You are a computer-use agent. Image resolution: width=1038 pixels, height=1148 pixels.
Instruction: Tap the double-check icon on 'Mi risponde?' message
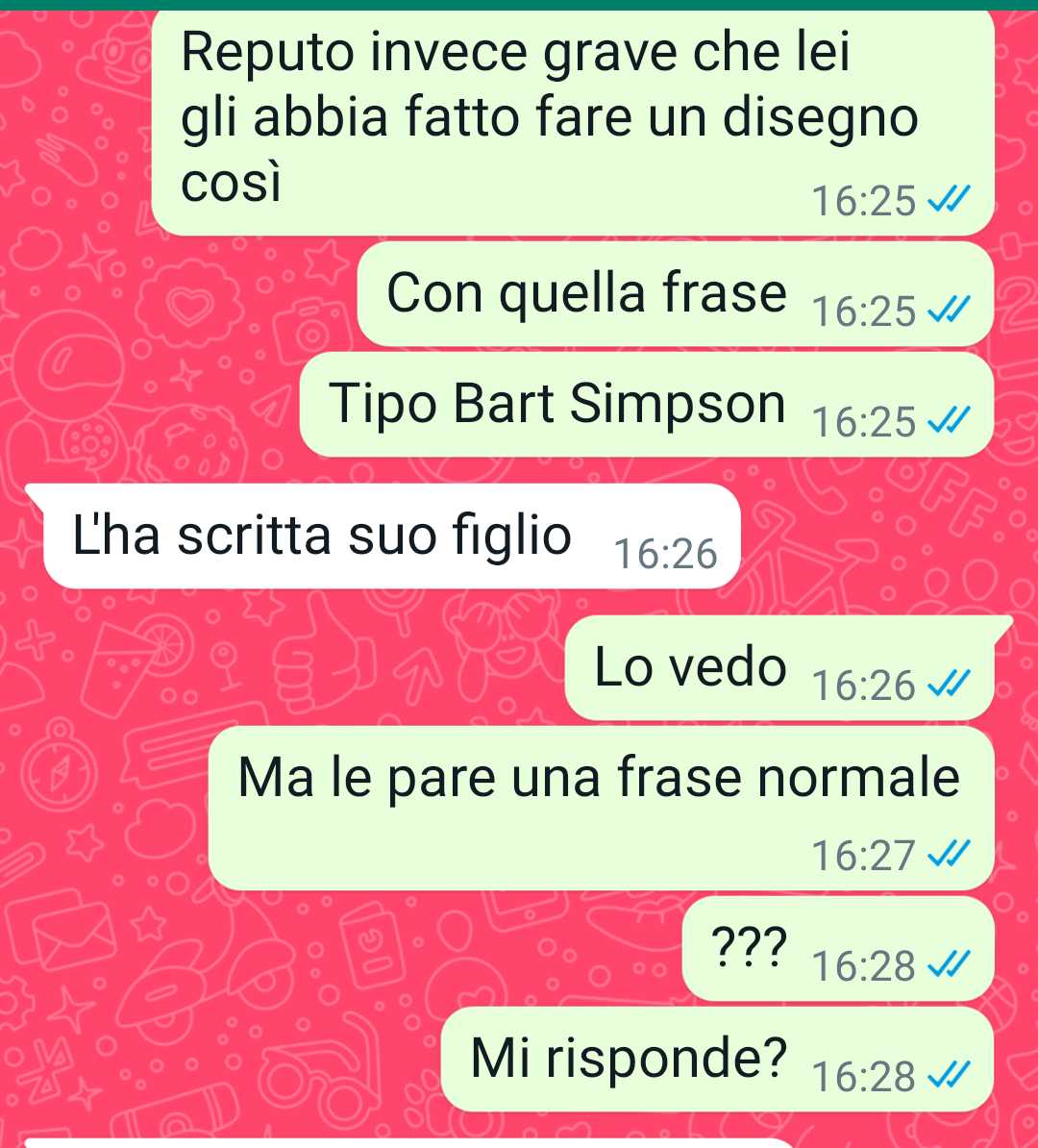(949, 1076)
